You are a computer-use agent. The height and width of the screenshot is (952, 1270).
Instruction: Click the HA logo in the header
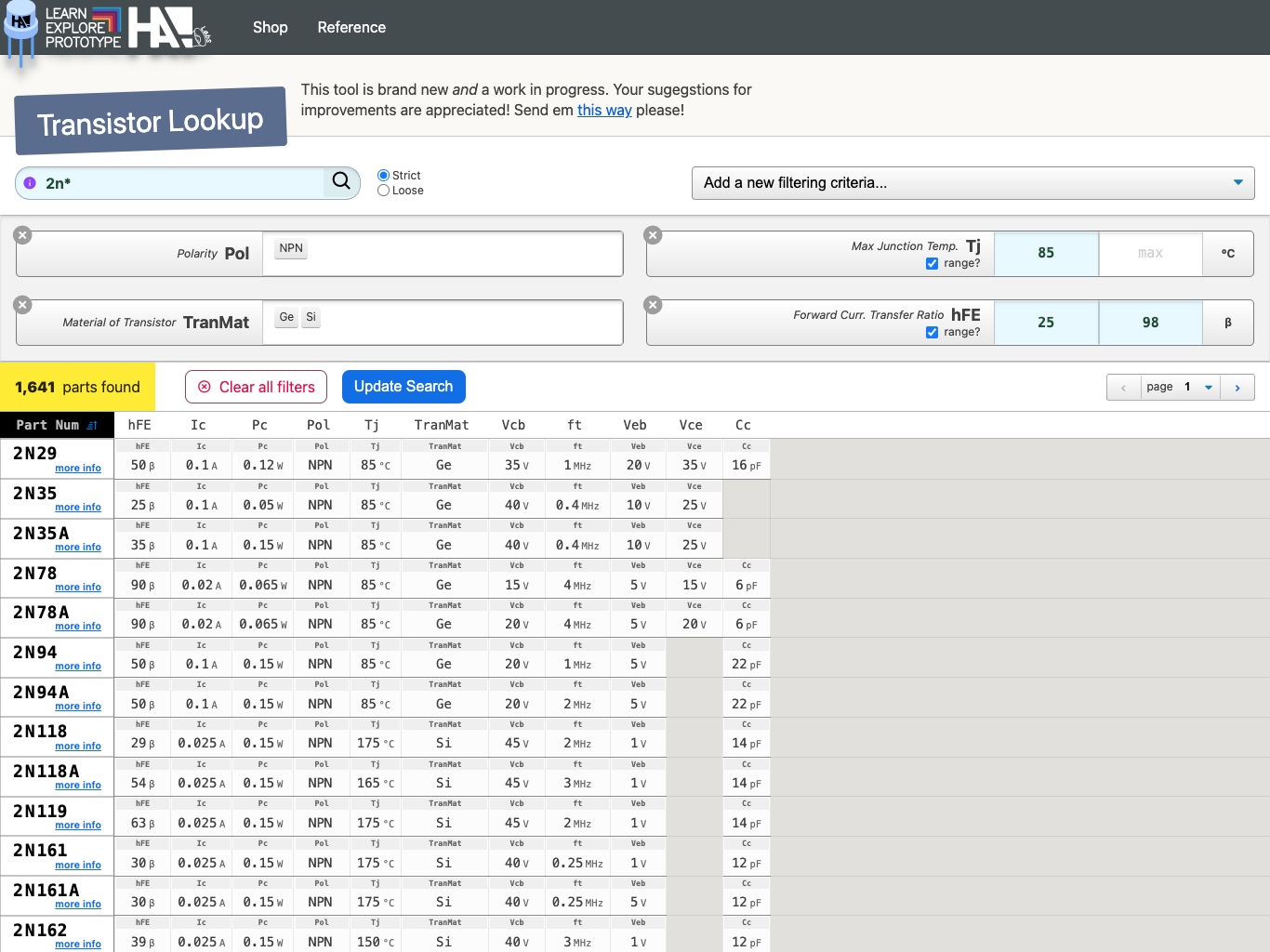click(163, 28)
